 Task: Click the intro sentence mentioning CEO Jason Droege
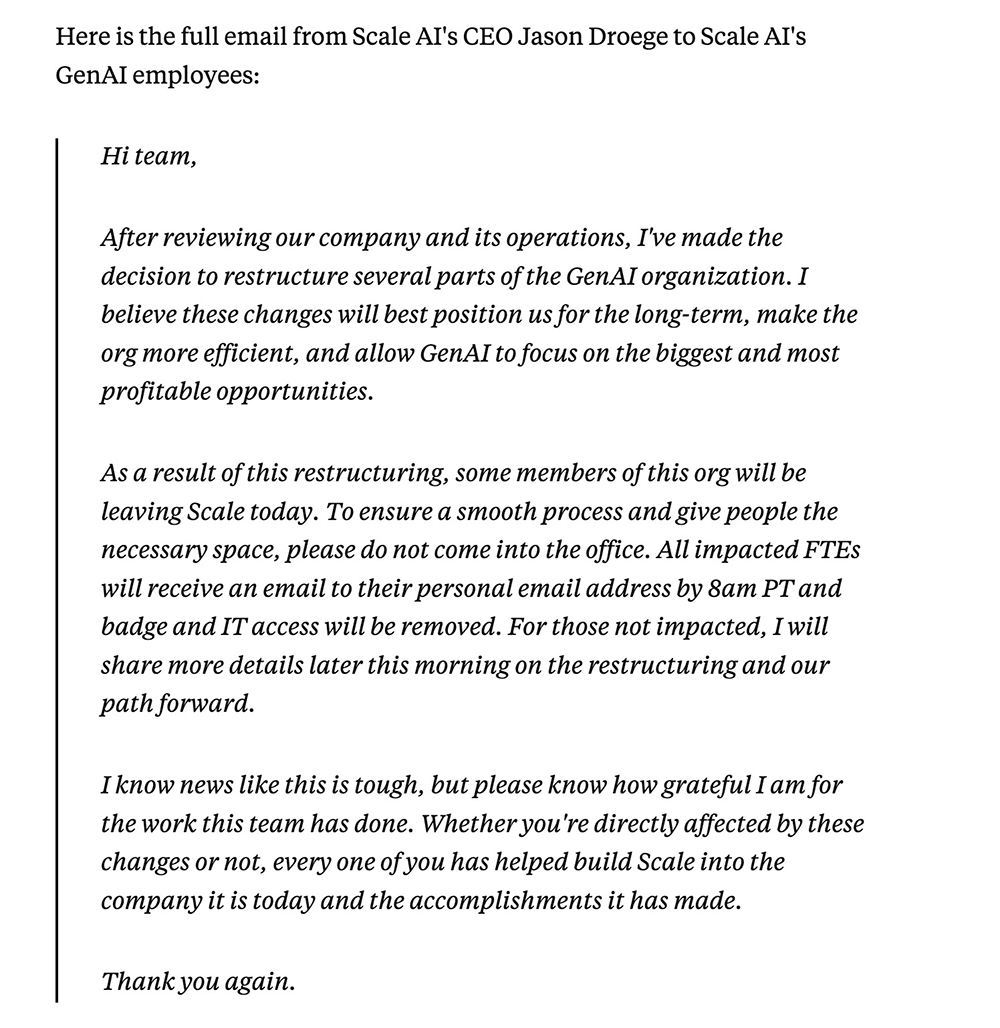click(x=430, y=37)
